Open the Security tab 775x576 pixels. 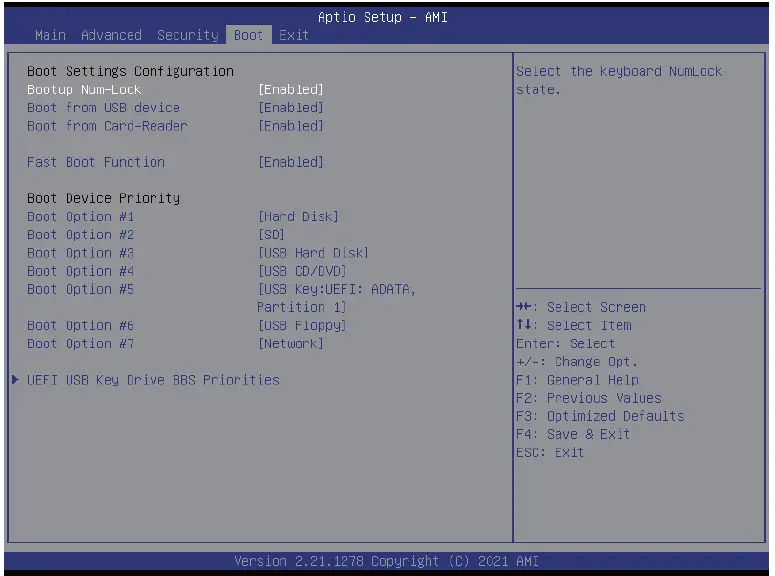188,35
